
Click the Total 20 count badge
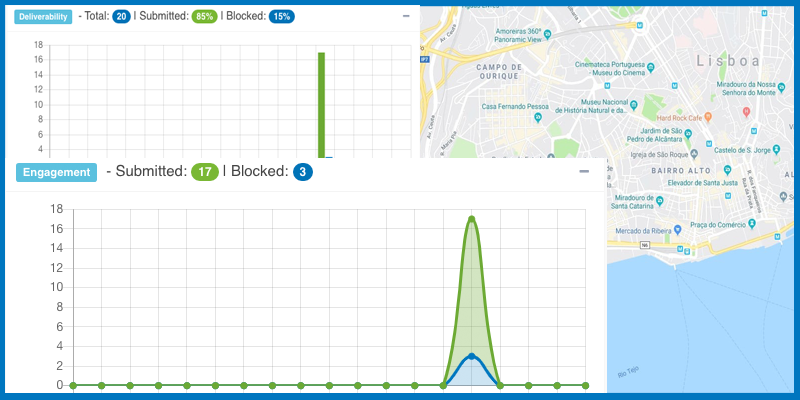(121, 17)
